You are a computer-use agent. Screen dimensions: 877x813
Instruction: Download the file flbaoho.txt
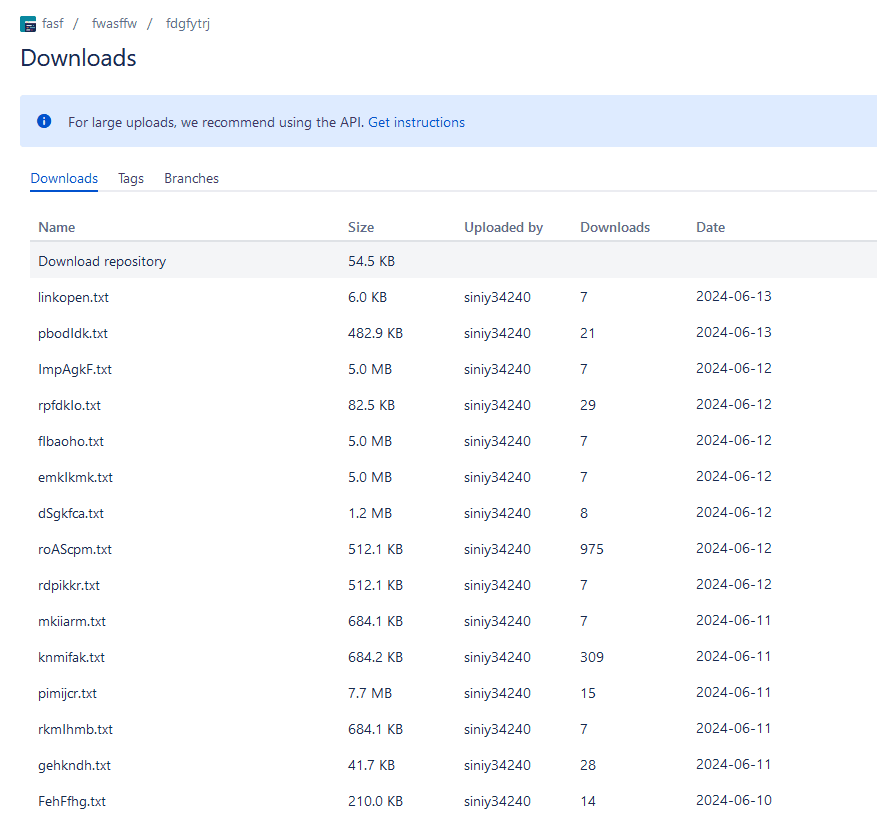(x=71, y=441)
